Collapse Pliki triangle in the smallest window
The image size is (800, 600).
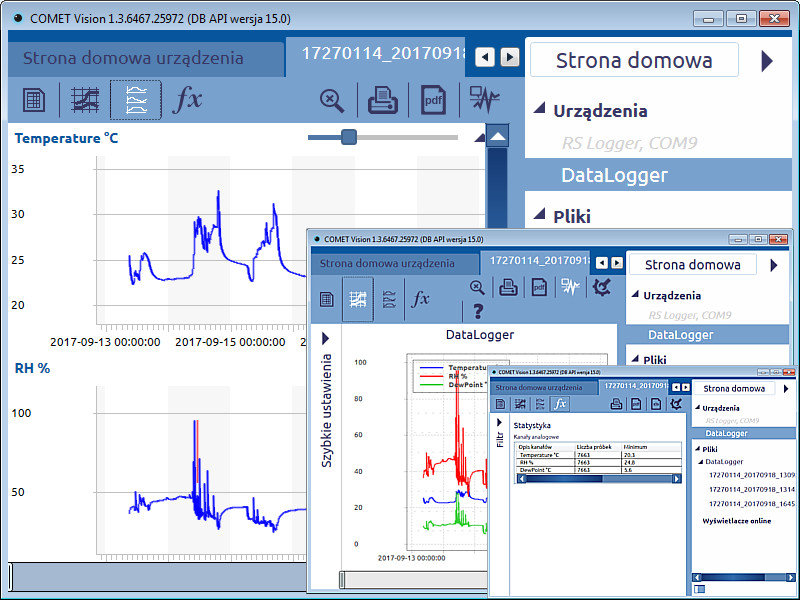[x=697, y=448]
